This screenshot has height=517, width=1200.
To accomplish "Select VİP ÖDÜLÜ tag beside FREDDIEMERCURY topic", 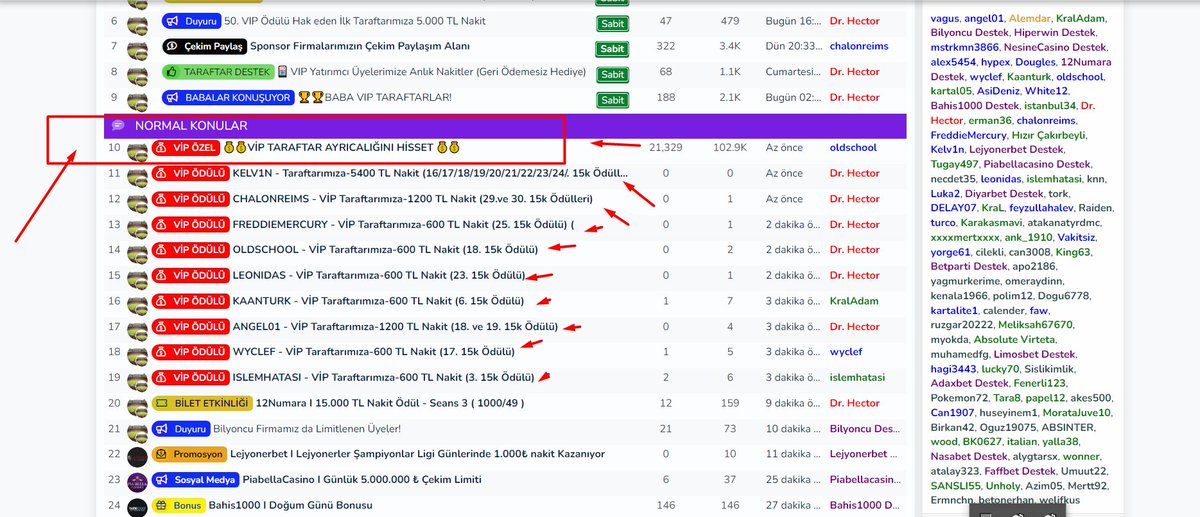I will point(190,224).
